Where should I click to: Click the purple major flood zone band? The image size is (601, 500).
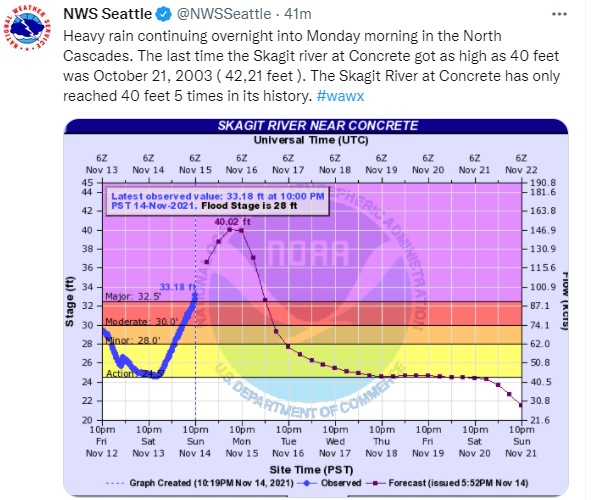coord(420,240)
